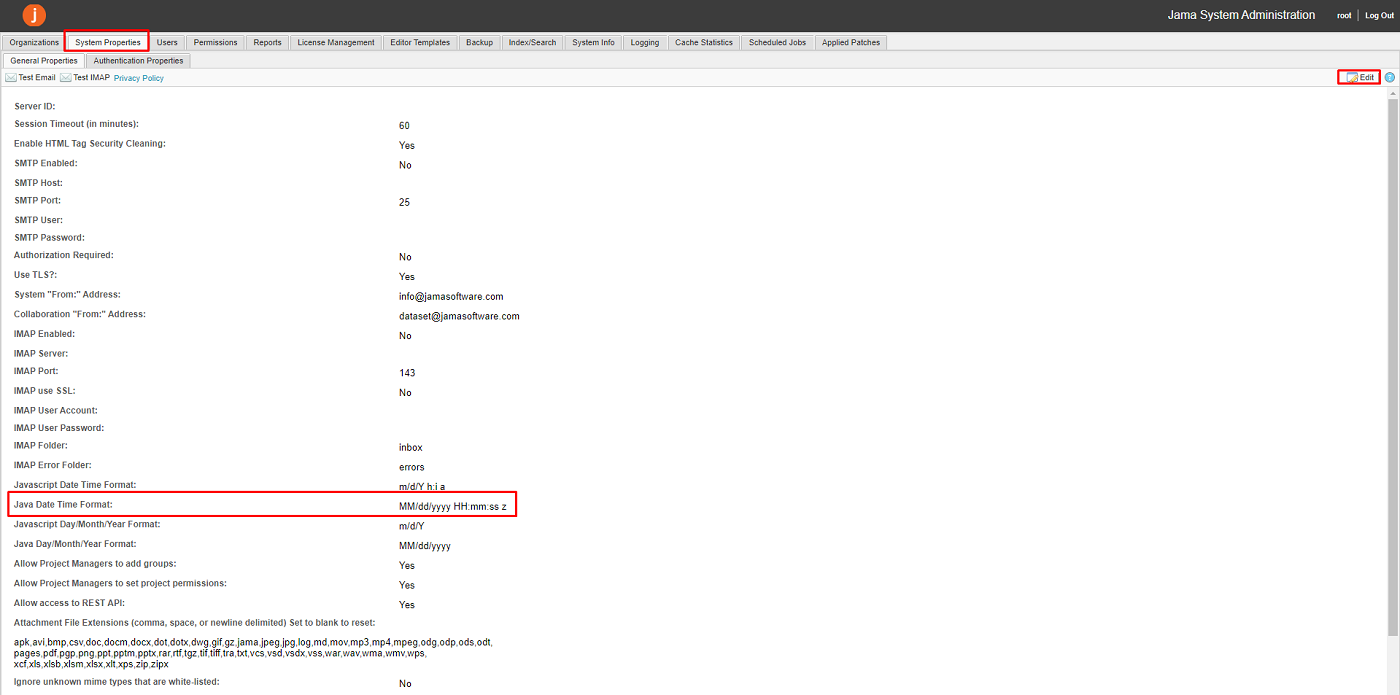The image size is (1400, 695).
Task: Click the Jama logo icon
Action: point(35,15)
